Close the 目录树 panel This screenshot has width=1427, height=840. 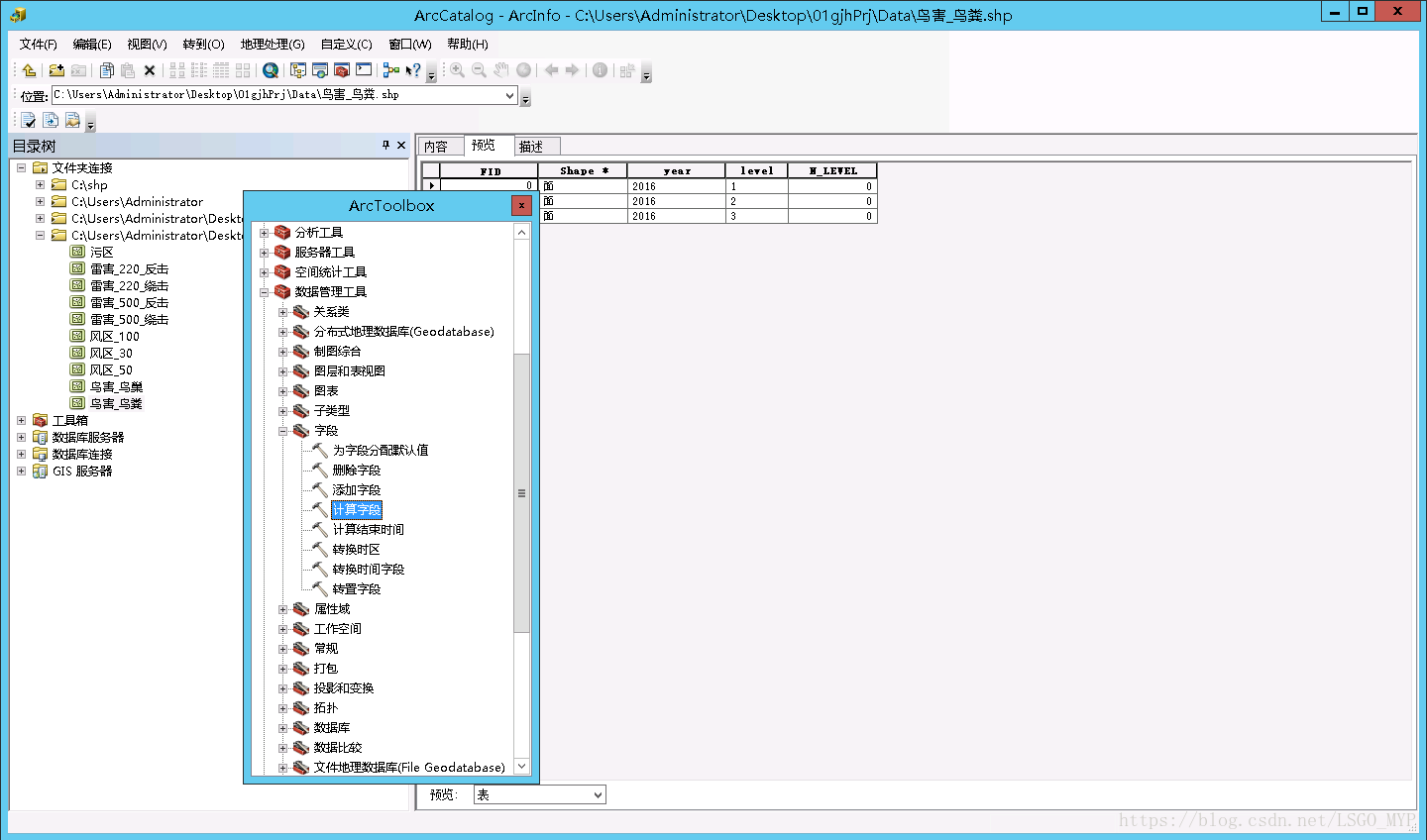(401, 146)
